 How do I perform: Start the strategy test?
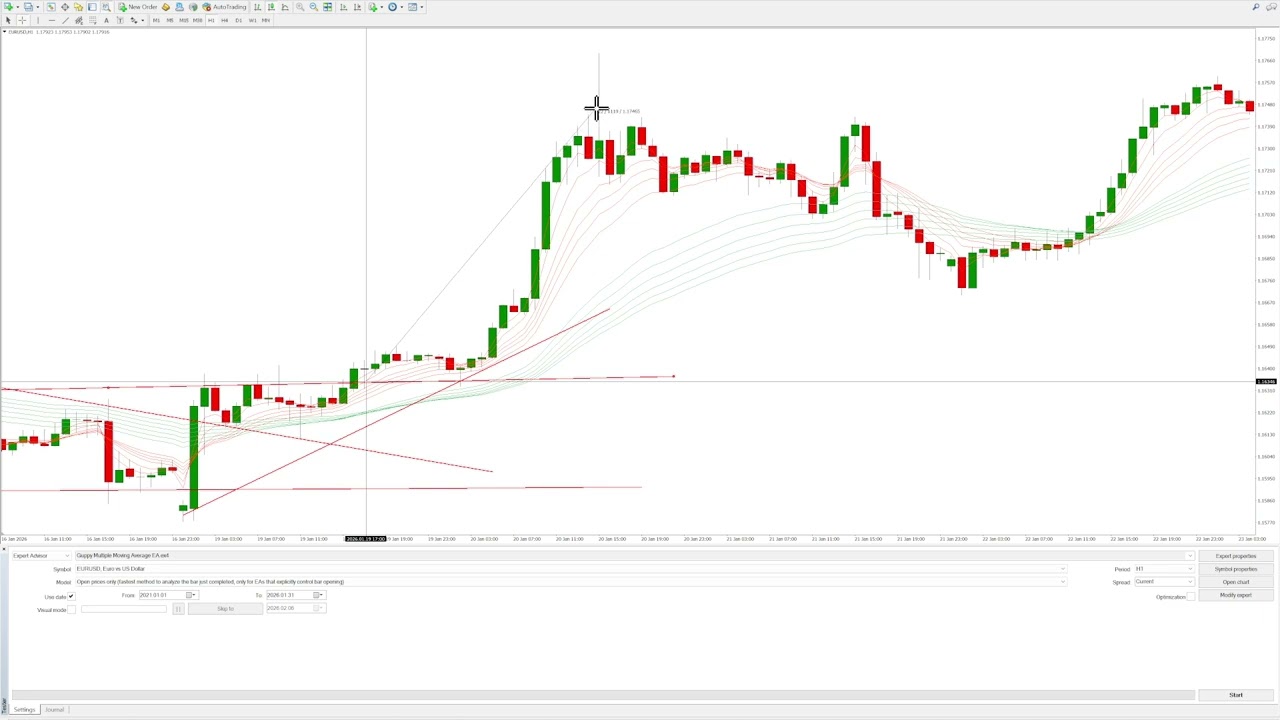click(x=1236, y=695)
